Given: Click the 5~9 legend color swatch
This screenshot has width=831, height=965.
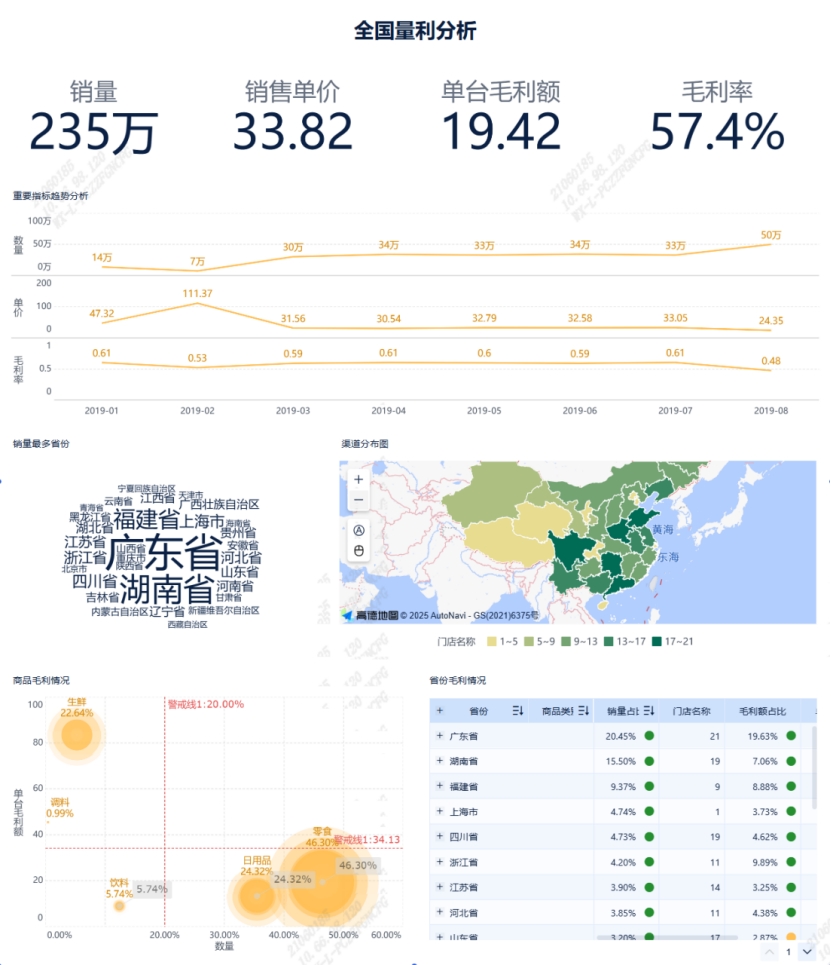Looking at the screenshot, I should pos(528,641).
